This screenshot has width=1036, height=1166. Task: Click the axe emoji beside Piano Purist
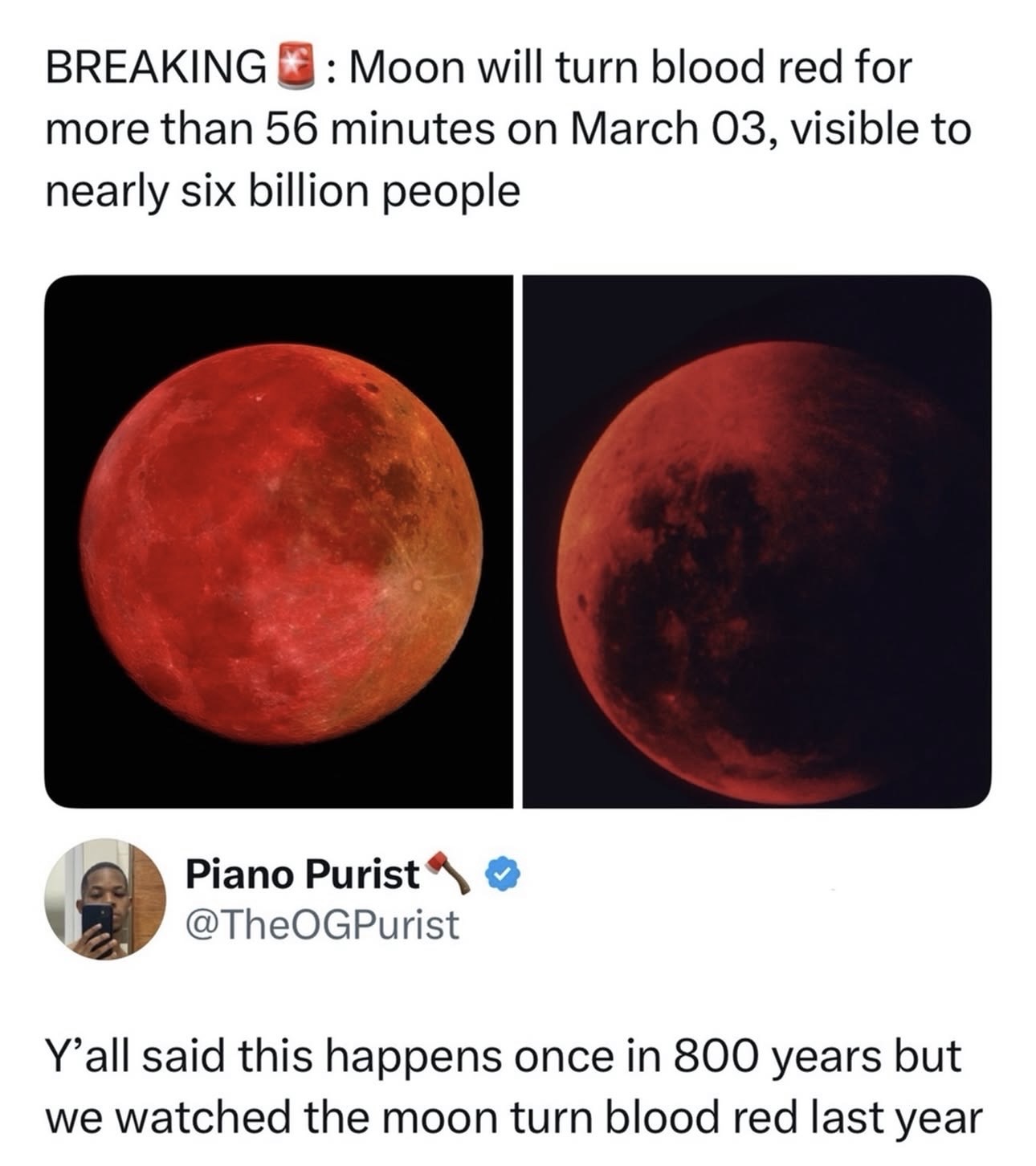pyautogui.click(x=448, y=872)
